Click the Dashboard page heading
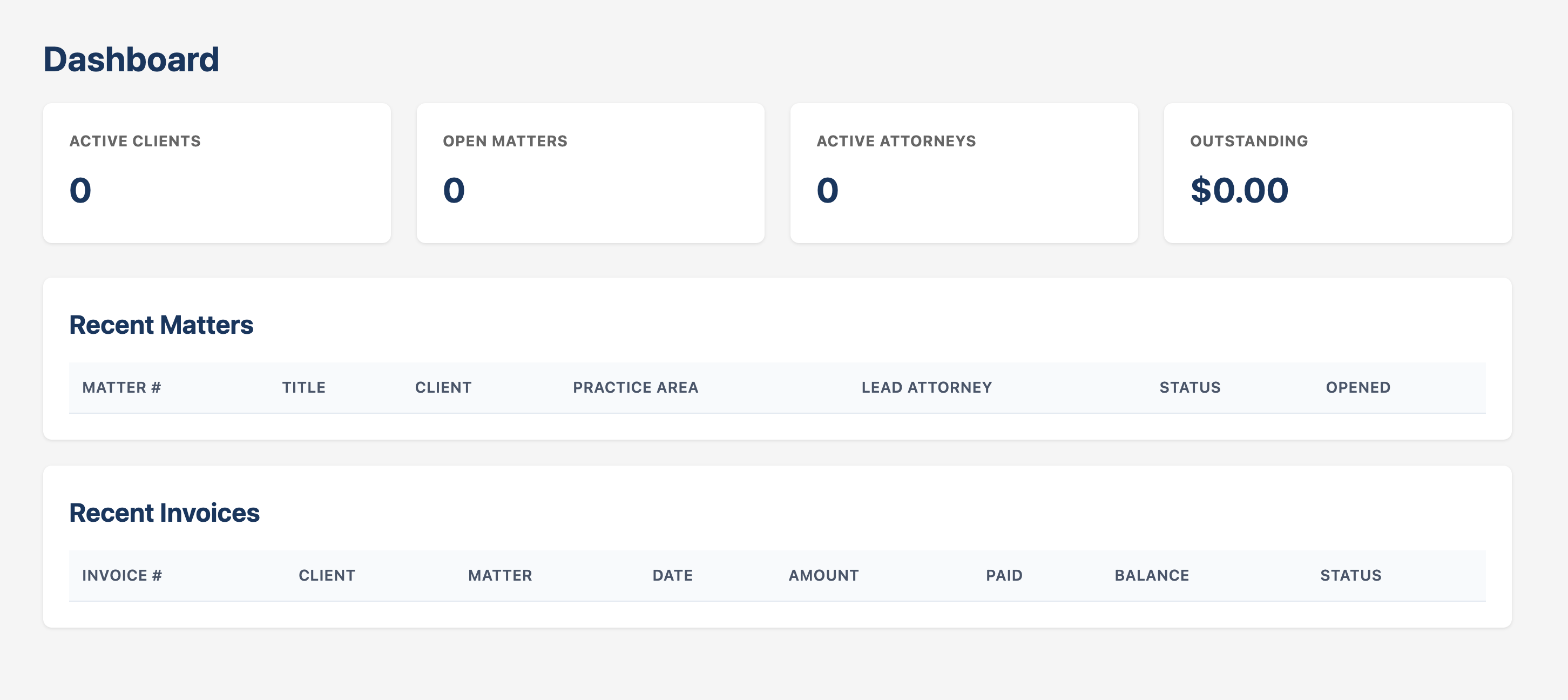1568x700 pixels. point(131,59)
